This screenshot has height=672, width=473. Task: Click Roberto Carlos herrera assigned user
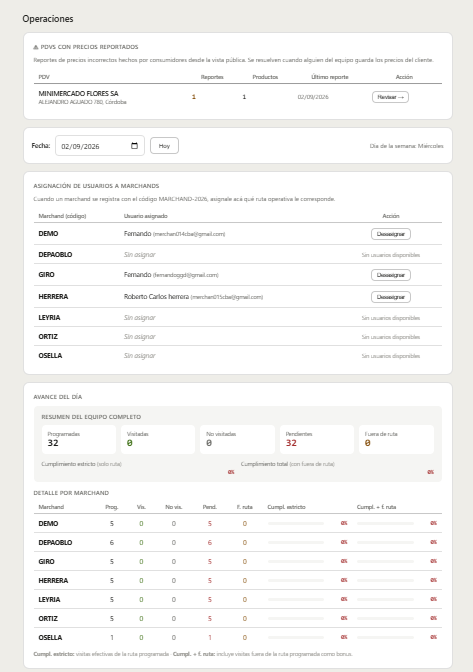193,297
